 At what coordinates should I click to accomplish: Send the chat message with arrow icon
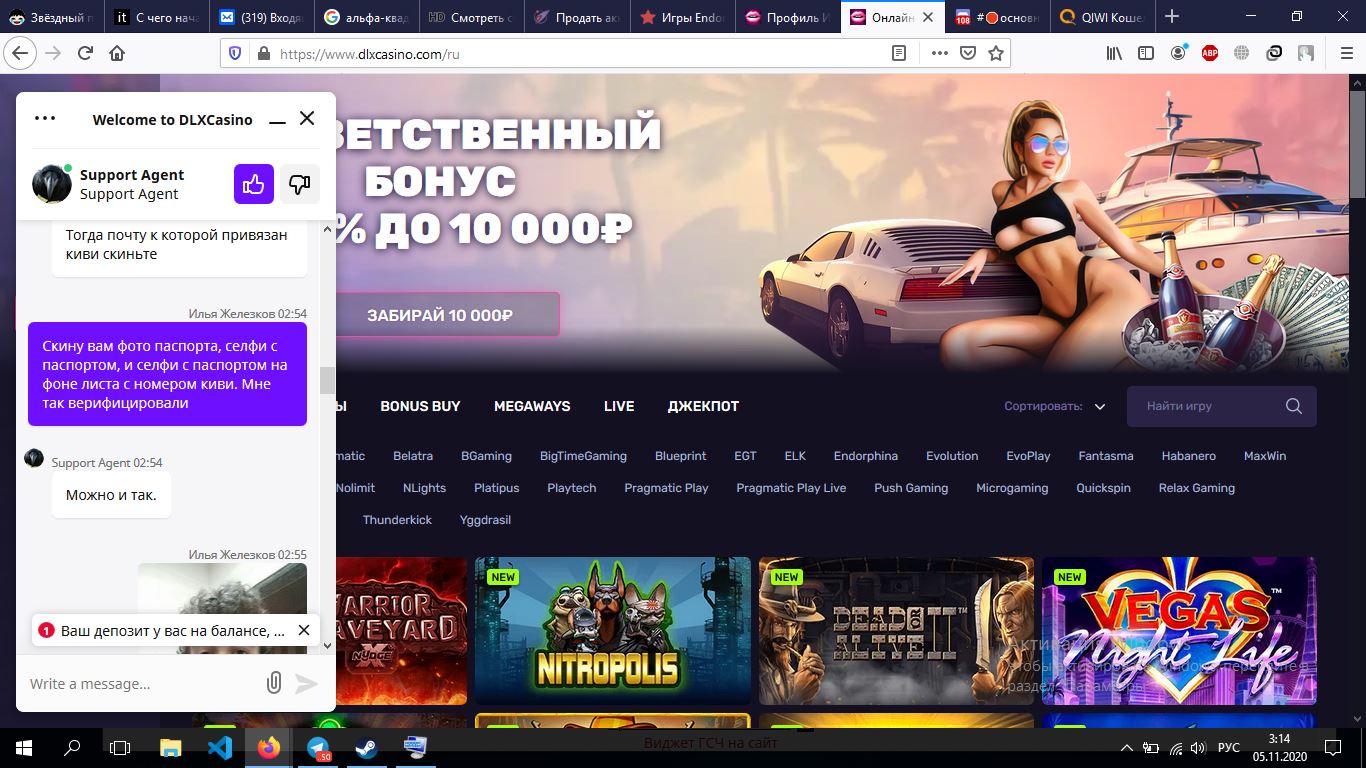(306, 683)
